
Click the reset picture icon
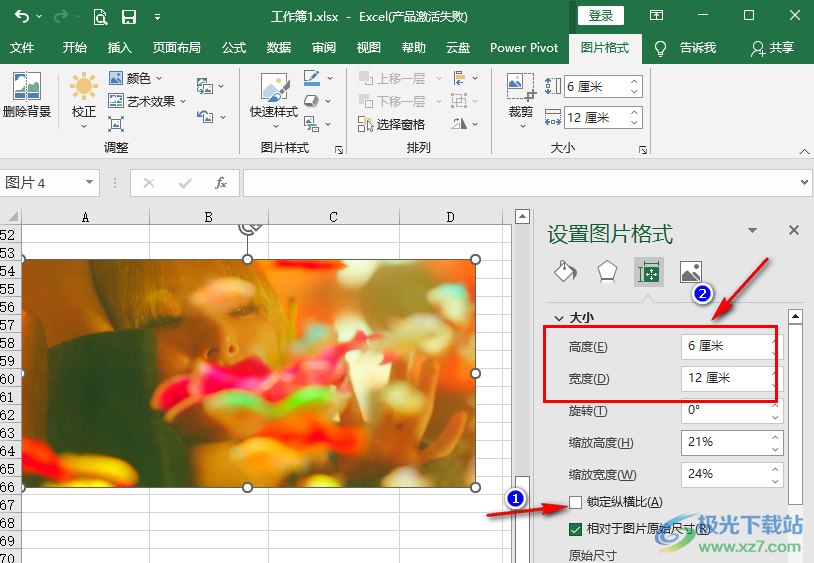(205, 116)
